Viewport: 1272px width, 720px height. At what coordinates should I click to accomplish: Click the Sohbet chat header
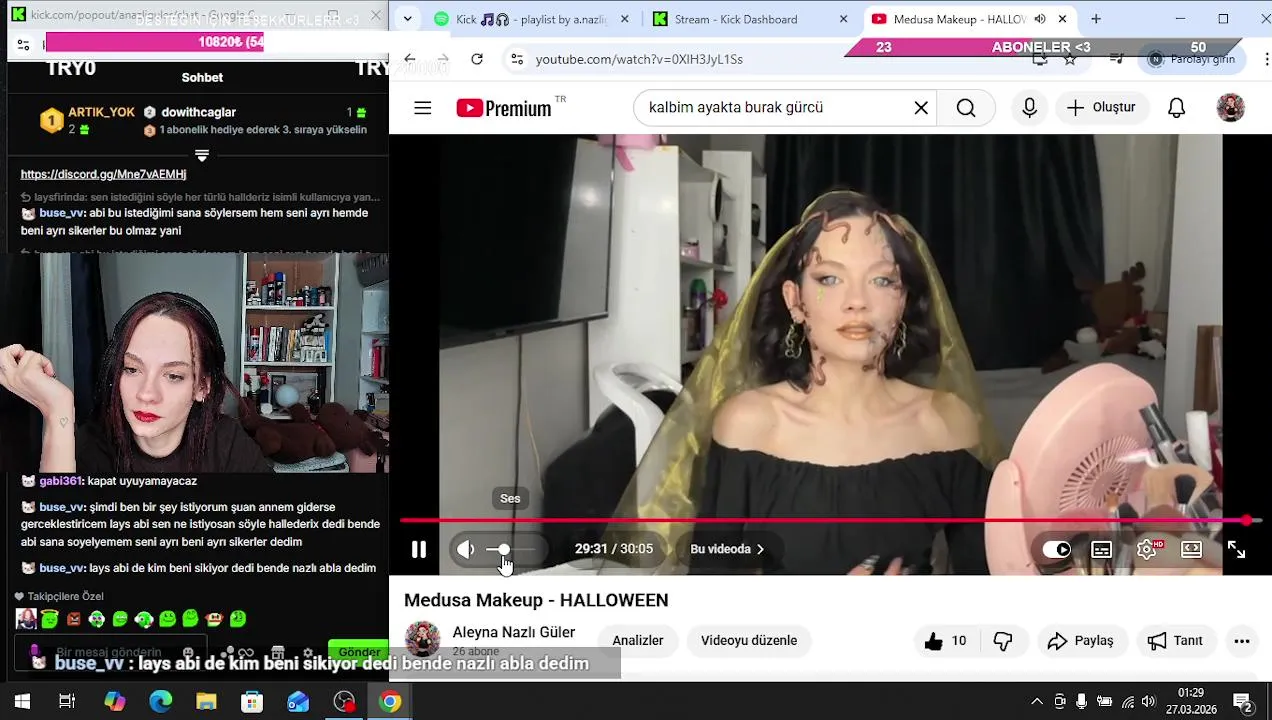[202, 77]
